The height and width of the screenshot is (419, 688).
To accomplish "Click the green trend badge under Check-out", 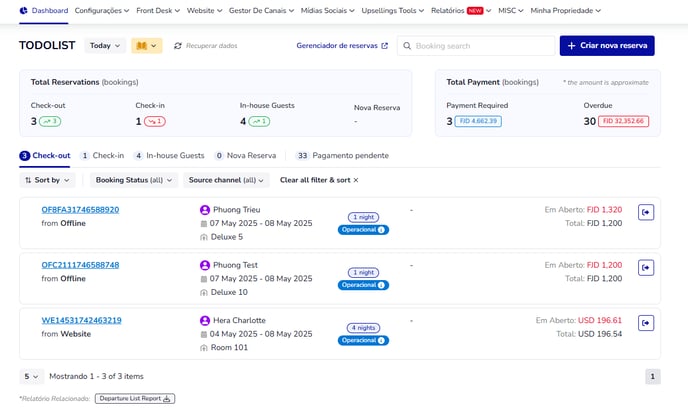I will pyautogui.click(x=50, y=122).
